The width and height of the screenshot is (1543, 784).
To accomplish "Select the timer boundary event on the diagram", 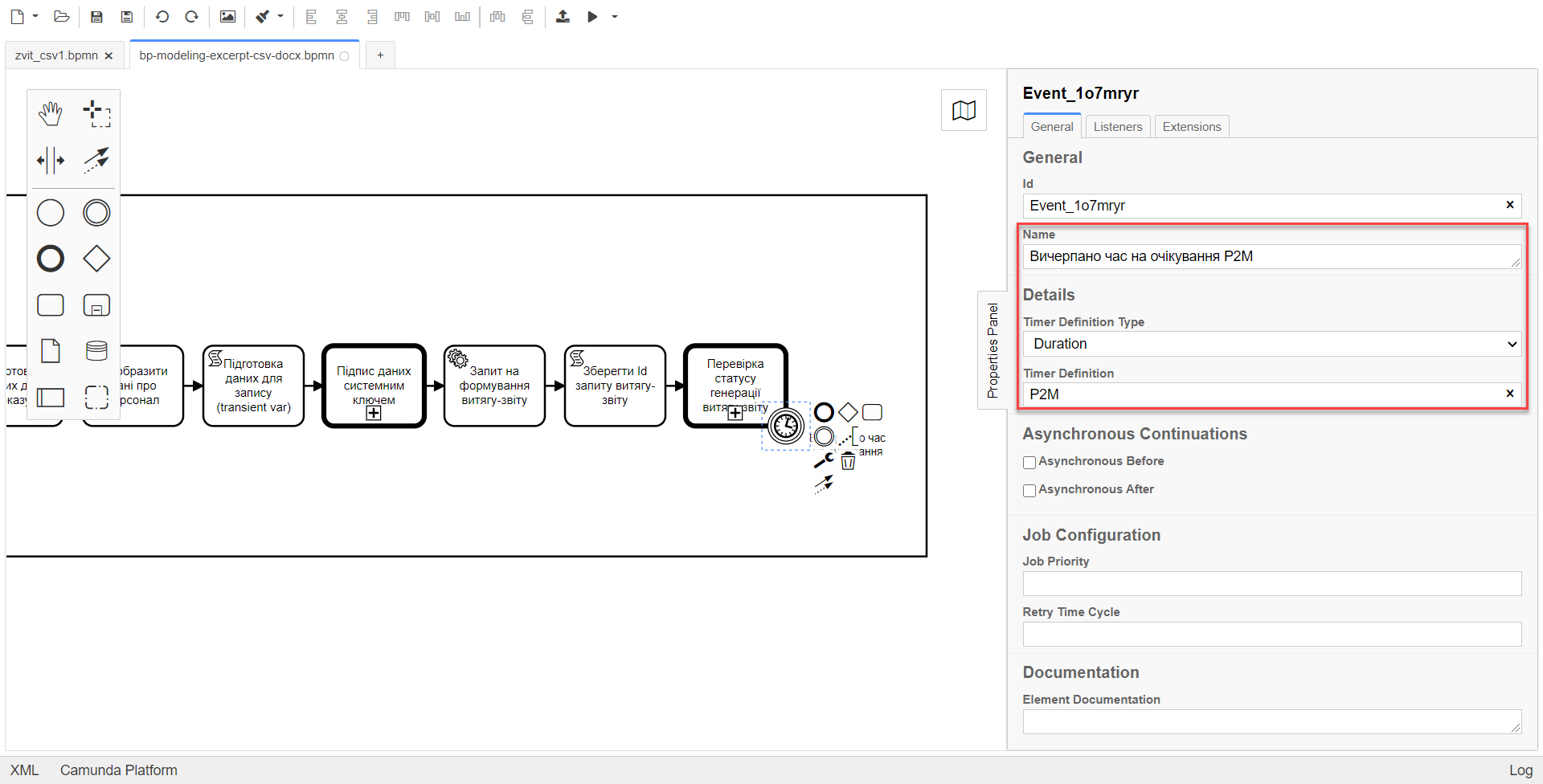I will 786,426.
